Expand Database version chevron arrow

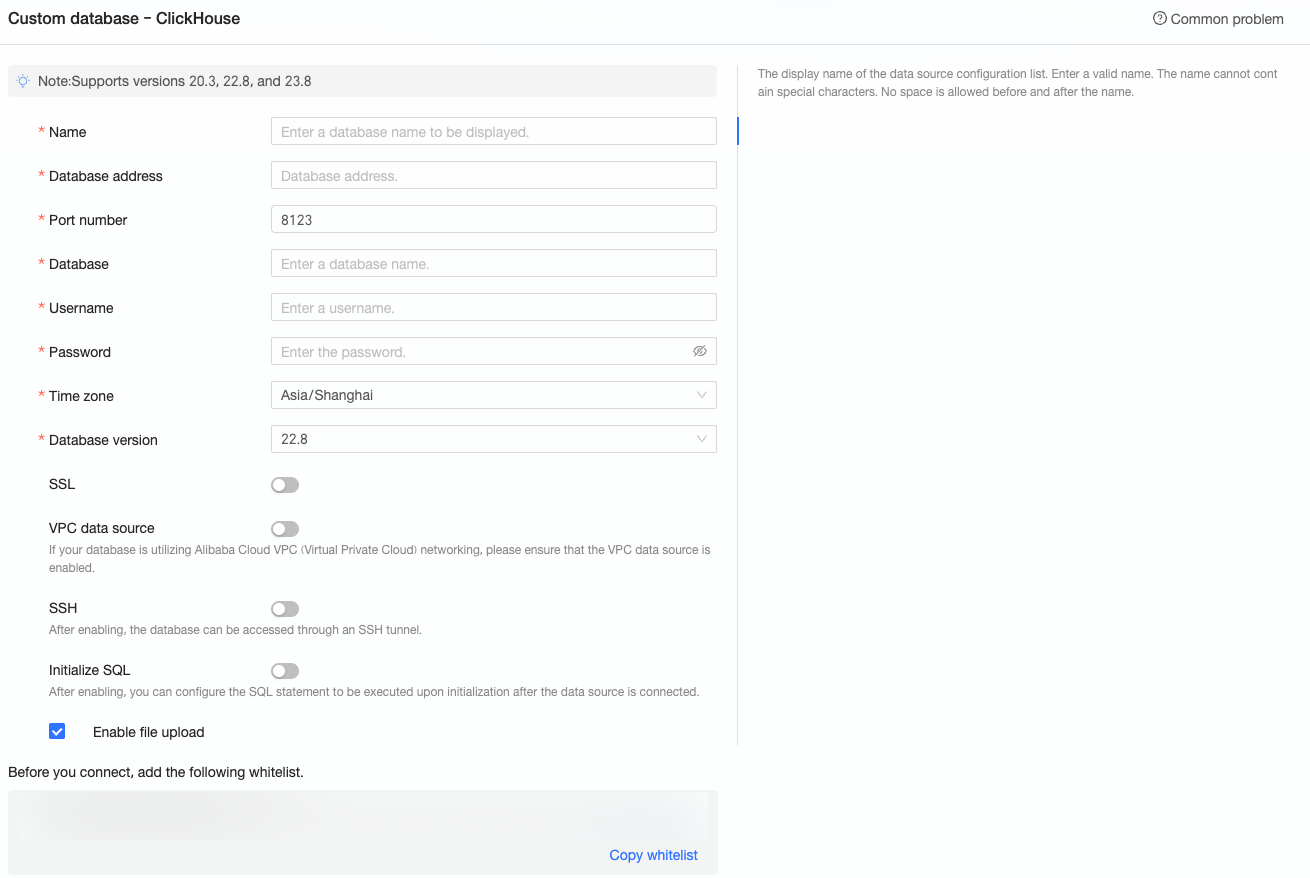(702, 439)
